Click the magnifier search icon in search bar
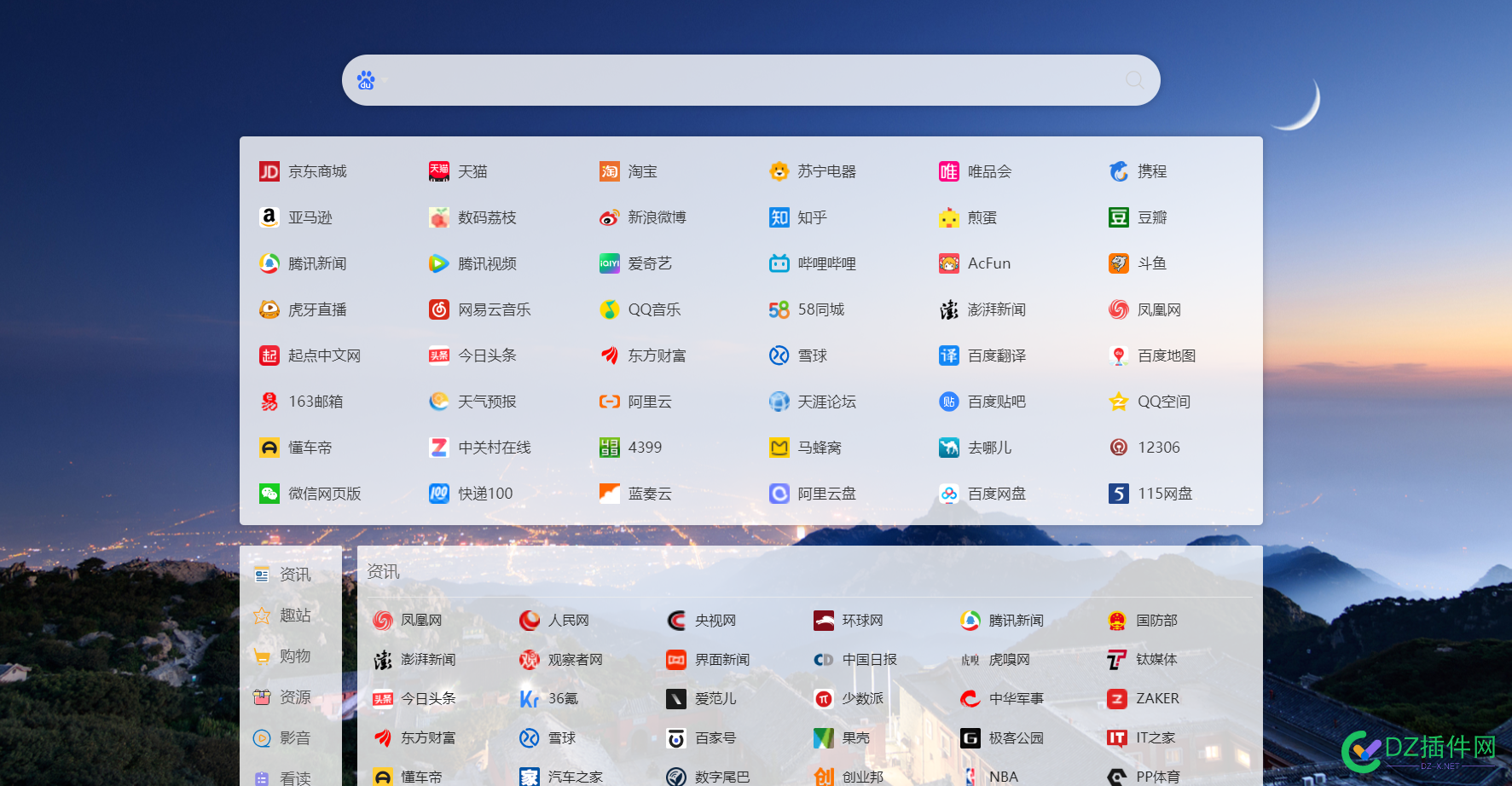This screenshot has width=1512, height=786. 1134,80
